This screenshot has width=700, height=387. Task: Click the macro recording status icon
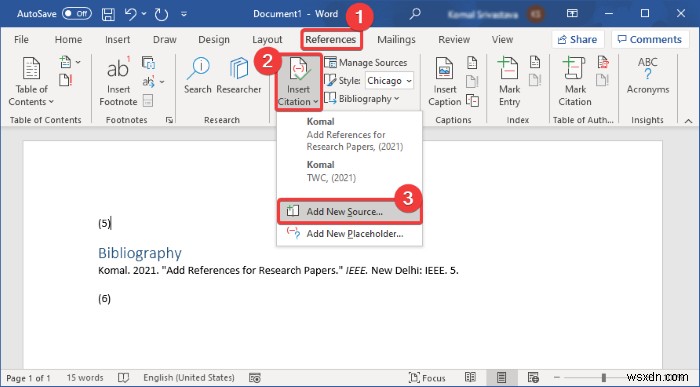[255, 378]
